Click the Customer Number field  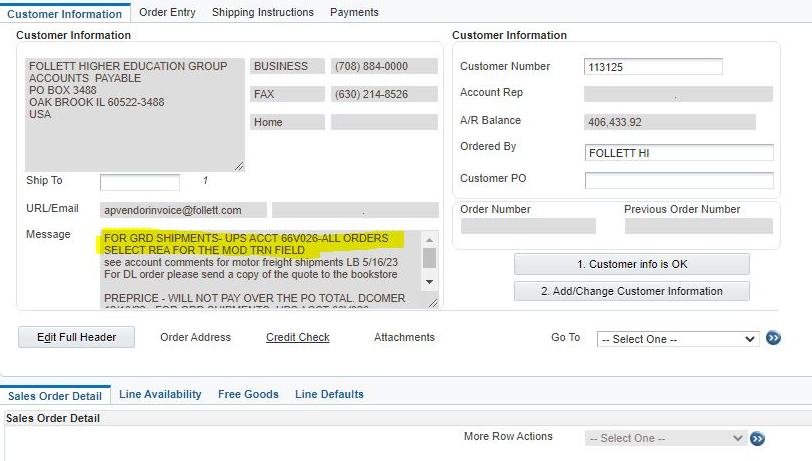tap(653, 67)
